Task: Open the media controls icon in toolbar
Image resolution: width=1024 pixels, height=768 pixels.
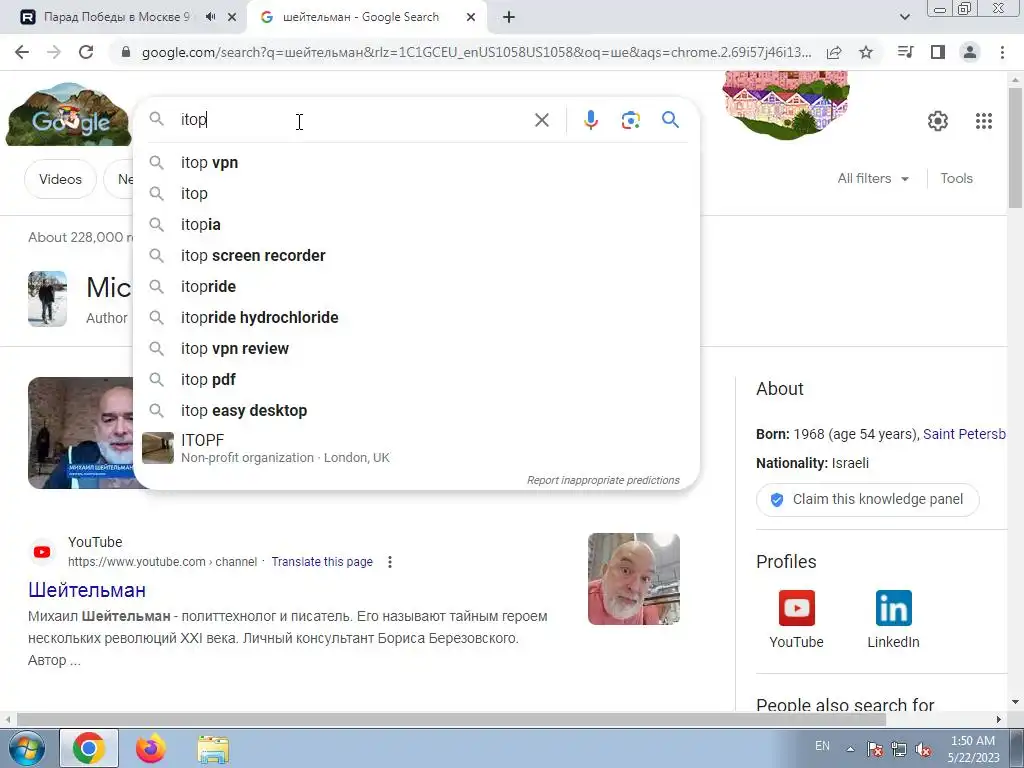Action: tap(905, 52)
